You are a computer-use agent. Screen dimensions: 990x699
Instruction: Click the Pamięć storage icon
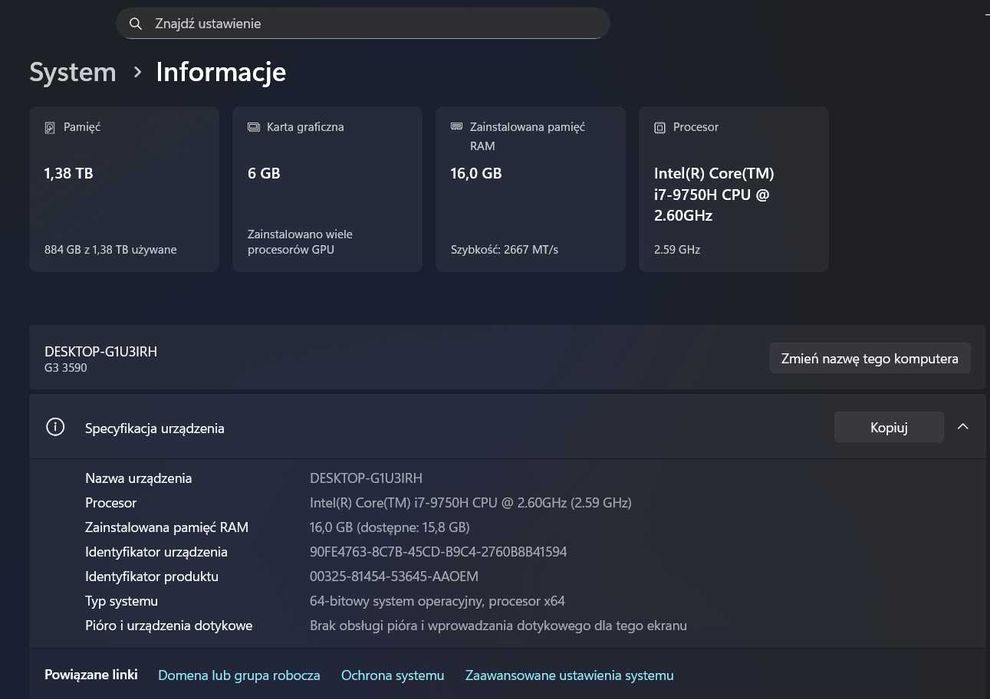pos(50,128)
